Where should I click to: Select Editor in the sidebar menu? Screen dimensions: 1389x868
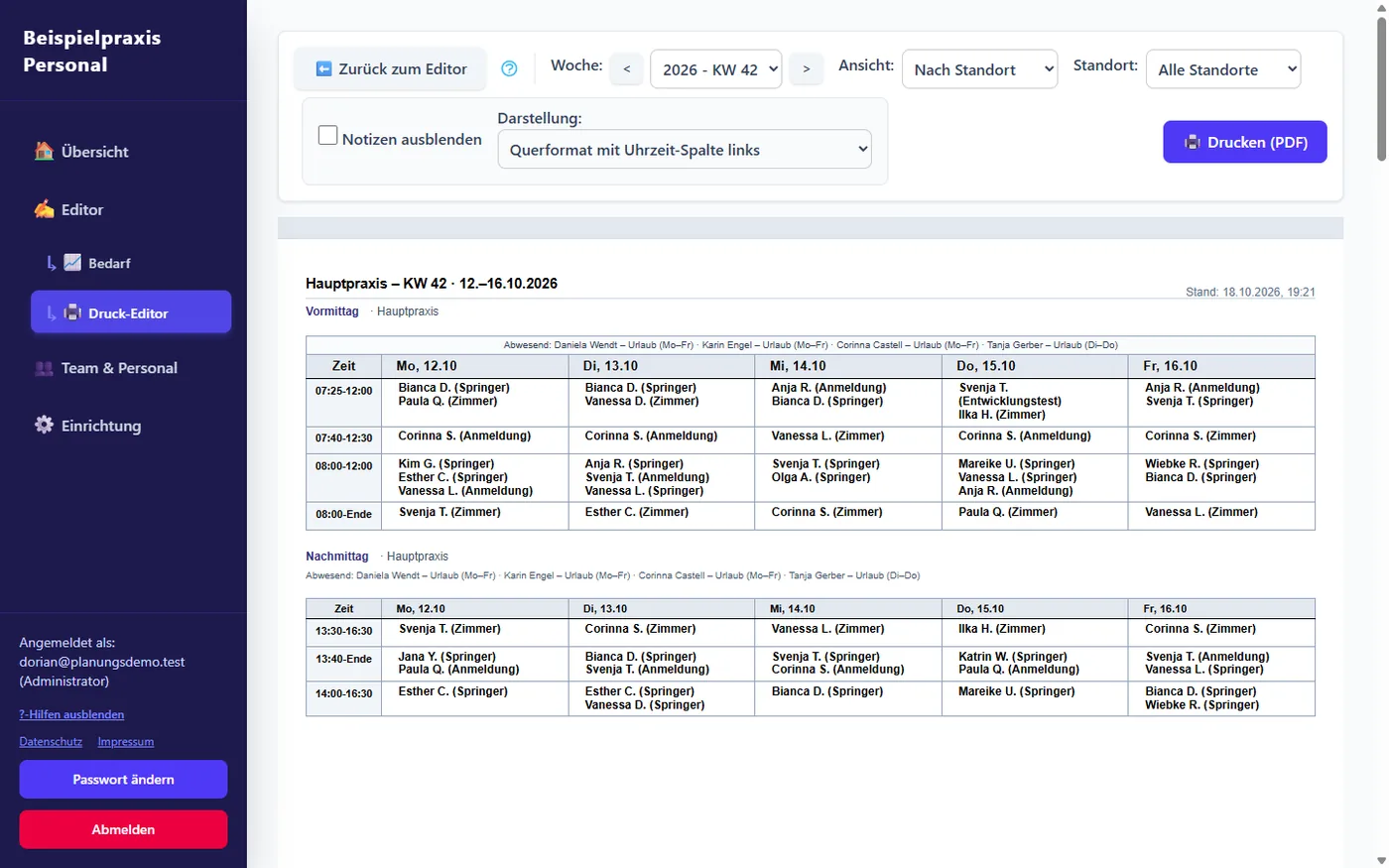131,209
